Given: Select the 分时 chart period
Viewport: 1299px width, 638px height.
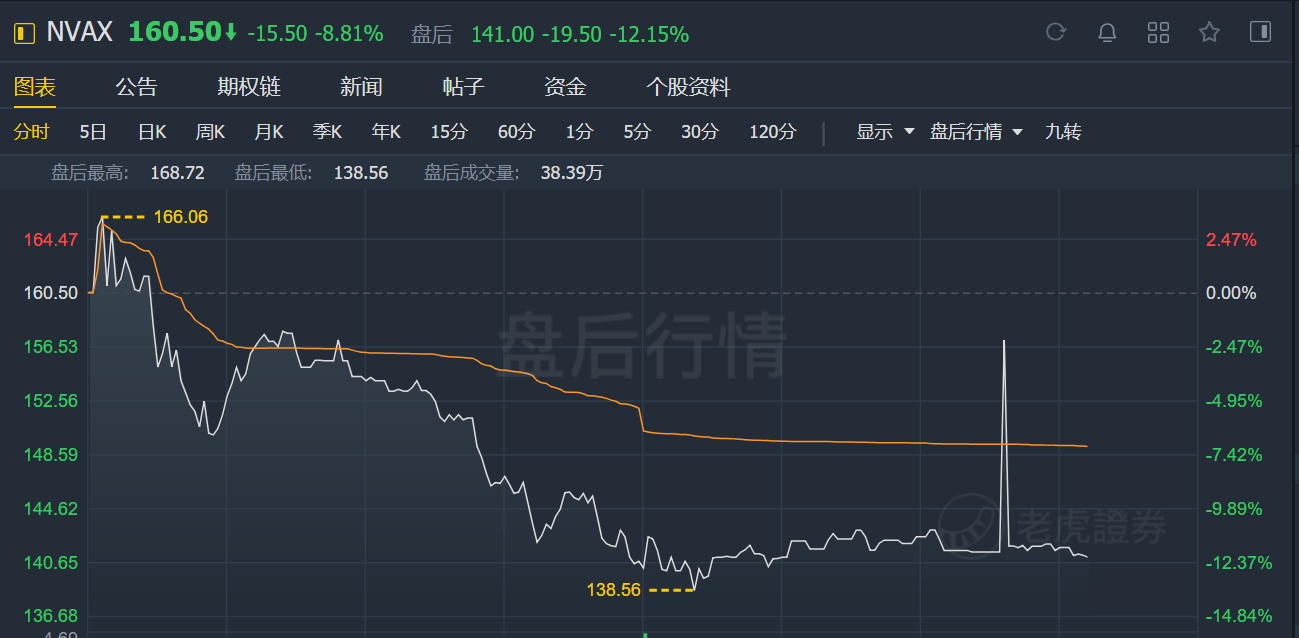Looking at the screenshot, I should 31,132.
